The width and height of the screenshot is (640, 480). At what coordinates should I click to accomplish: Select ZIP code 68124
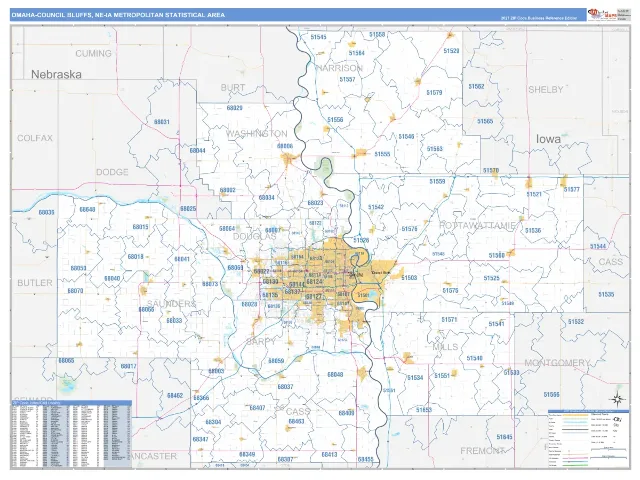point(314,282)
